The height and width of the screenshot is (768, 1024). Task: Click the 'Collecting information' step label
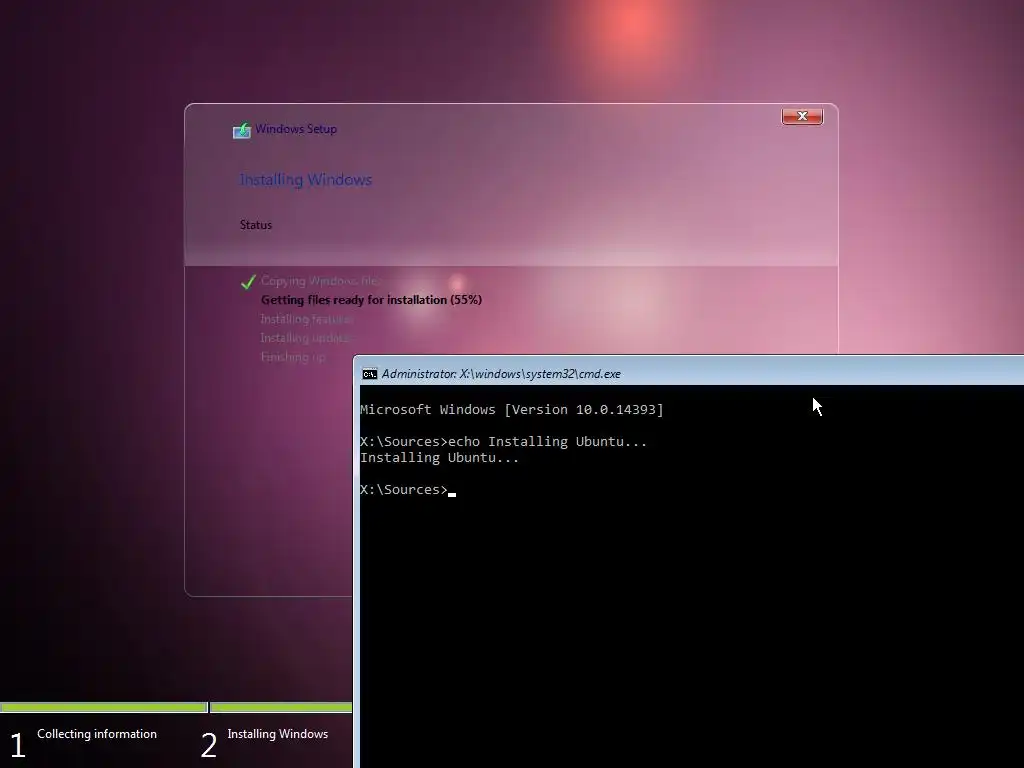point(97,733)
